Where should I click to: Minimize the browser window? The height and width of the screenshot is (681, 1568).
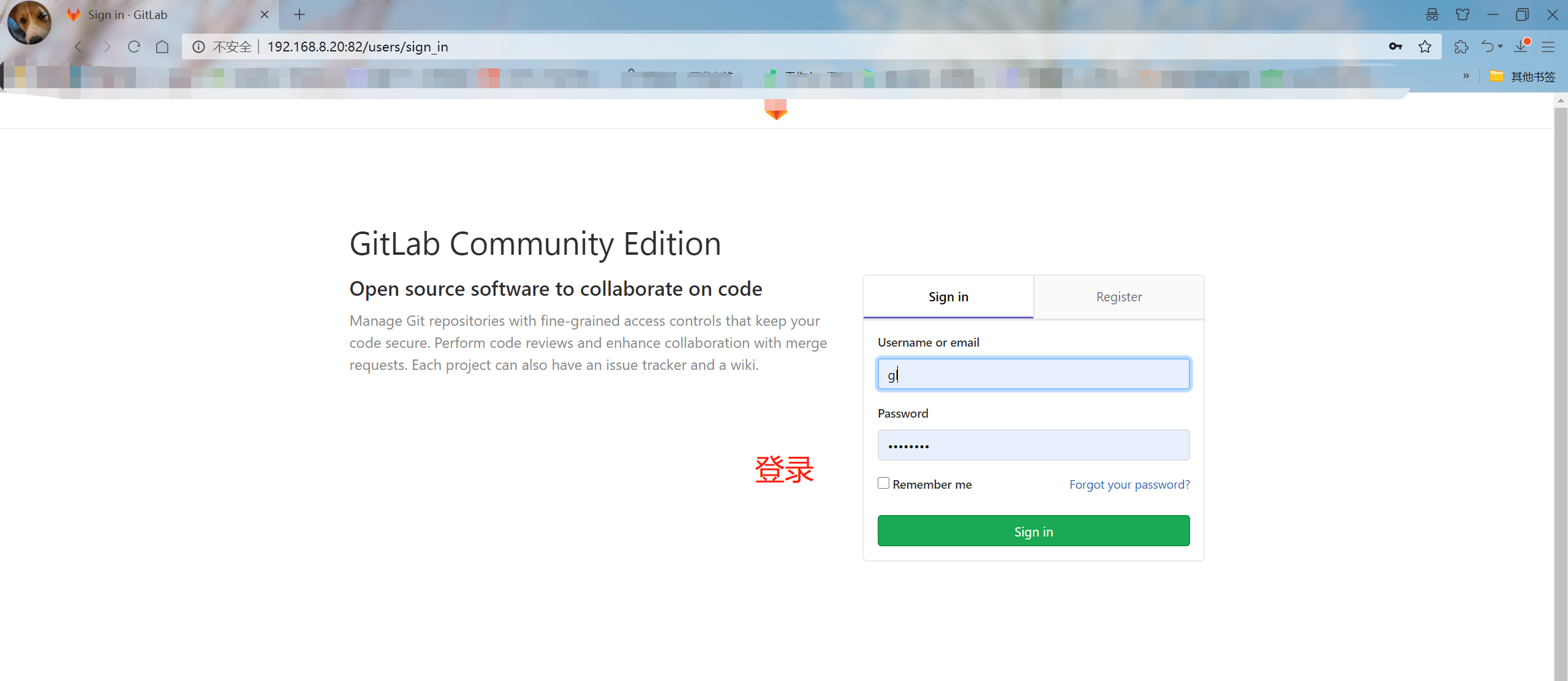[1493, 15]
